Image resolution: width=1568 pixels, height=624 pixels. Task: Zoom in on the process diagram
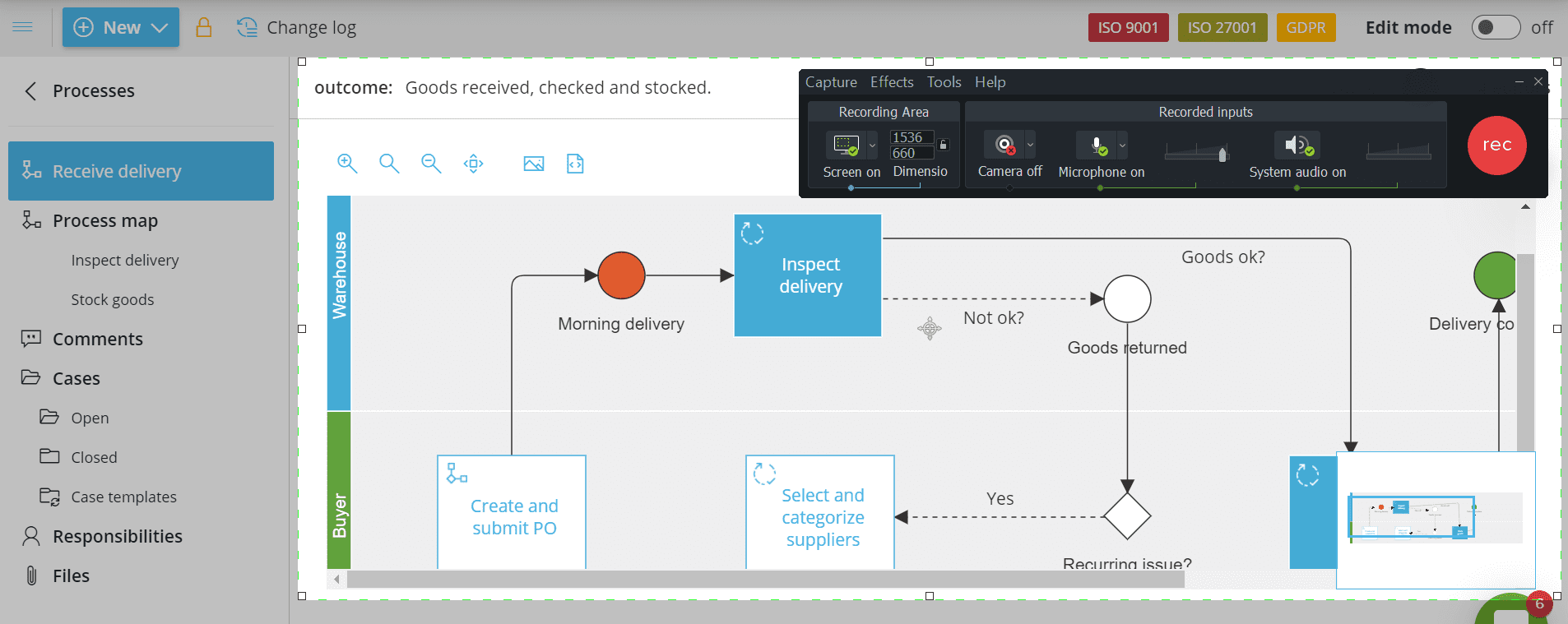tap(347, 164)
